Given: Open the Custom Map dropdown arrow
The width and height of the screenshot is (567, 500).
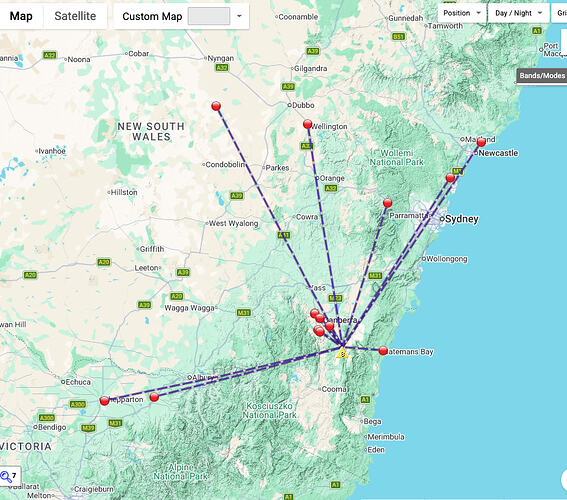Looking at the screenshot, I should [x=239, y=16].
